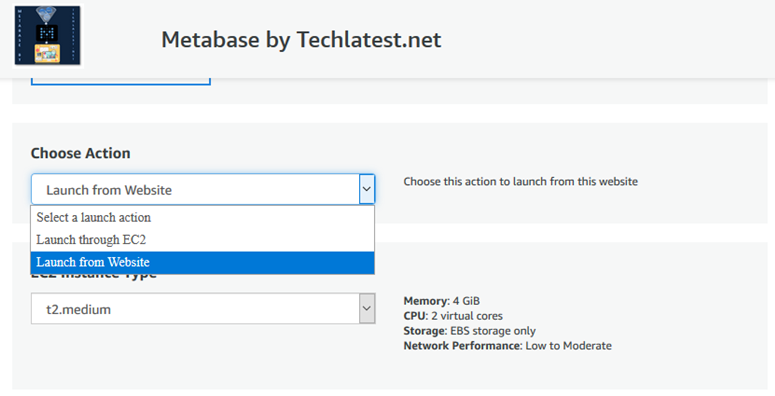Click 'Network Performance: Low to Moderate' text
This screenshot has width=775, height=396.
pyautogui.click(x=508, y=346)
